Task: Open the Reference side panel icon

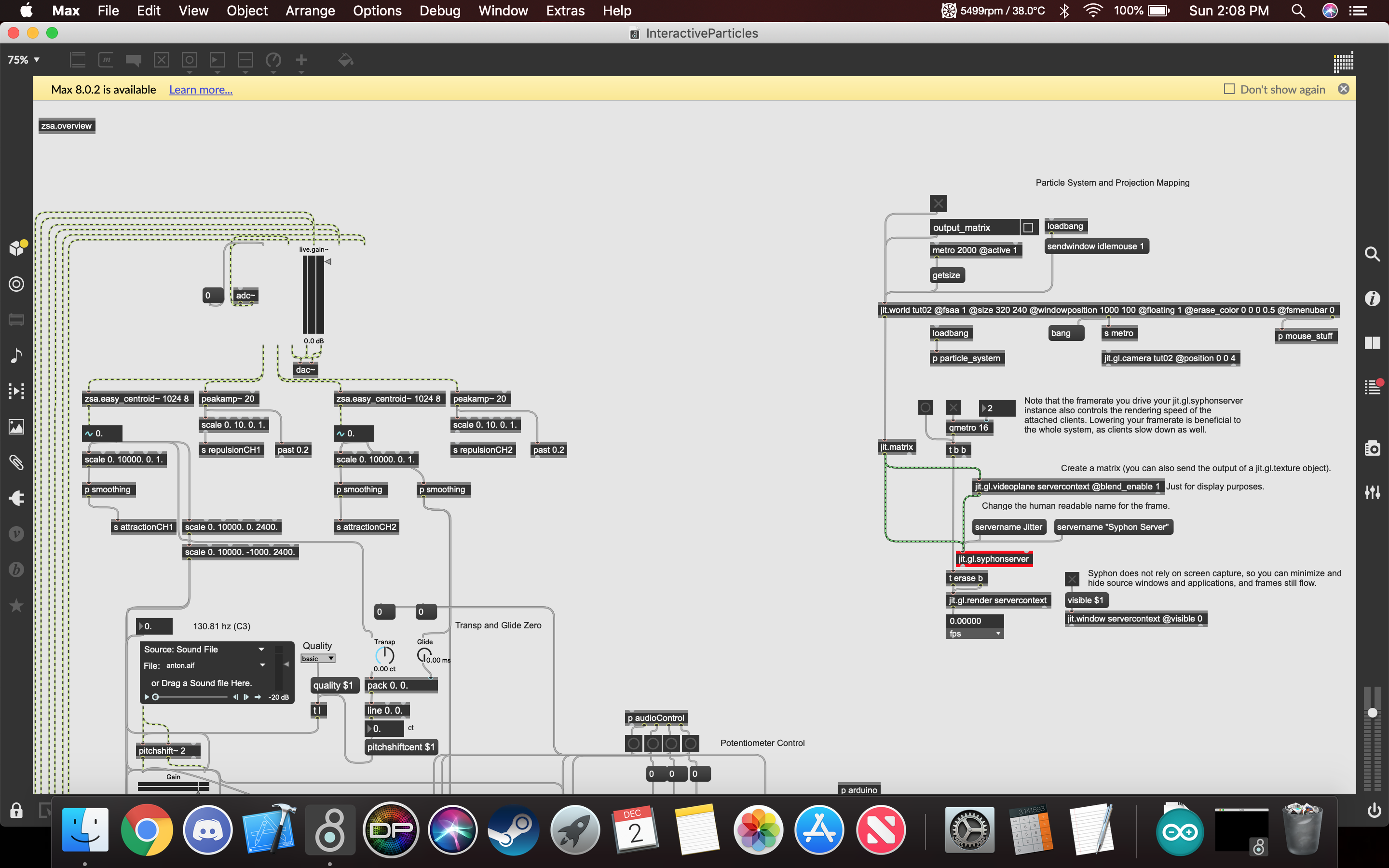Action: (1372, 343)
